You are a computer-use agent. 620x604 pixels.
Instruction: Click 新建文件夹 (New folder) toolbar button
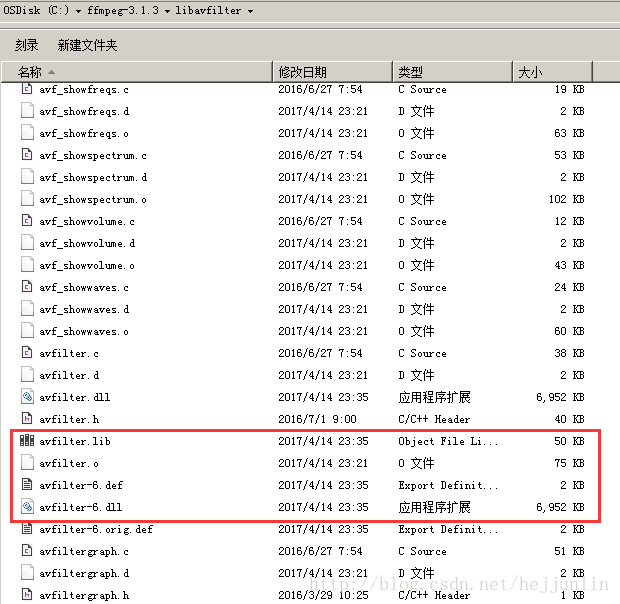pyautogui.click(x=87, y=45)
